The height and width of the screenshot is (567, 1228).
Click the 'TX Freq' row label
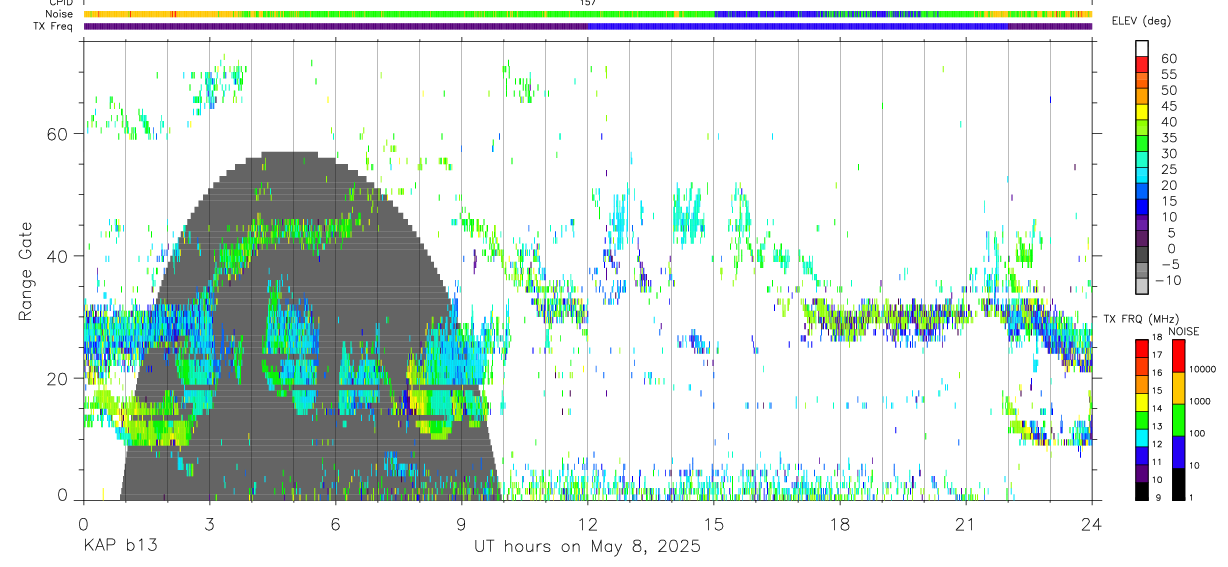(x=54, y=26)
